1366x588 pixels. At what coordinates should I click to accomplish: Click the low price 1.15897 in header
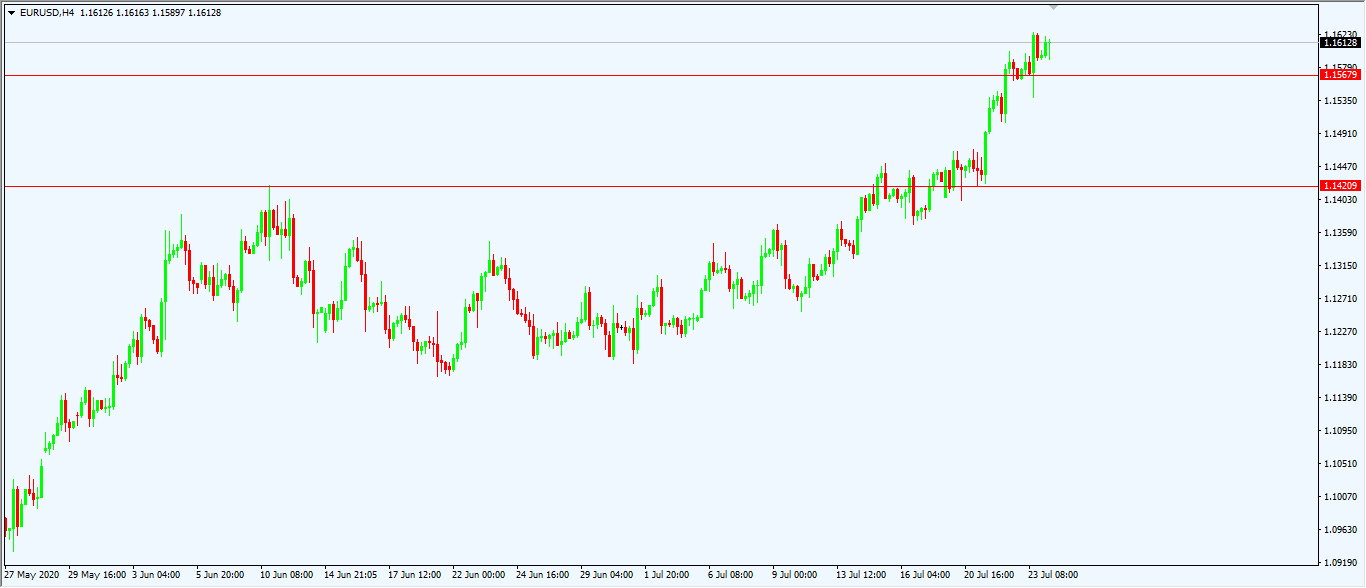point(169,13)
